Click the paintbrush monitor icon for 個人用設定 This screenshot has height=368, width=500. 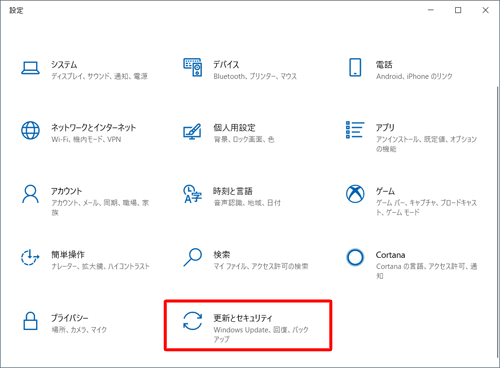tap(192, 131)
